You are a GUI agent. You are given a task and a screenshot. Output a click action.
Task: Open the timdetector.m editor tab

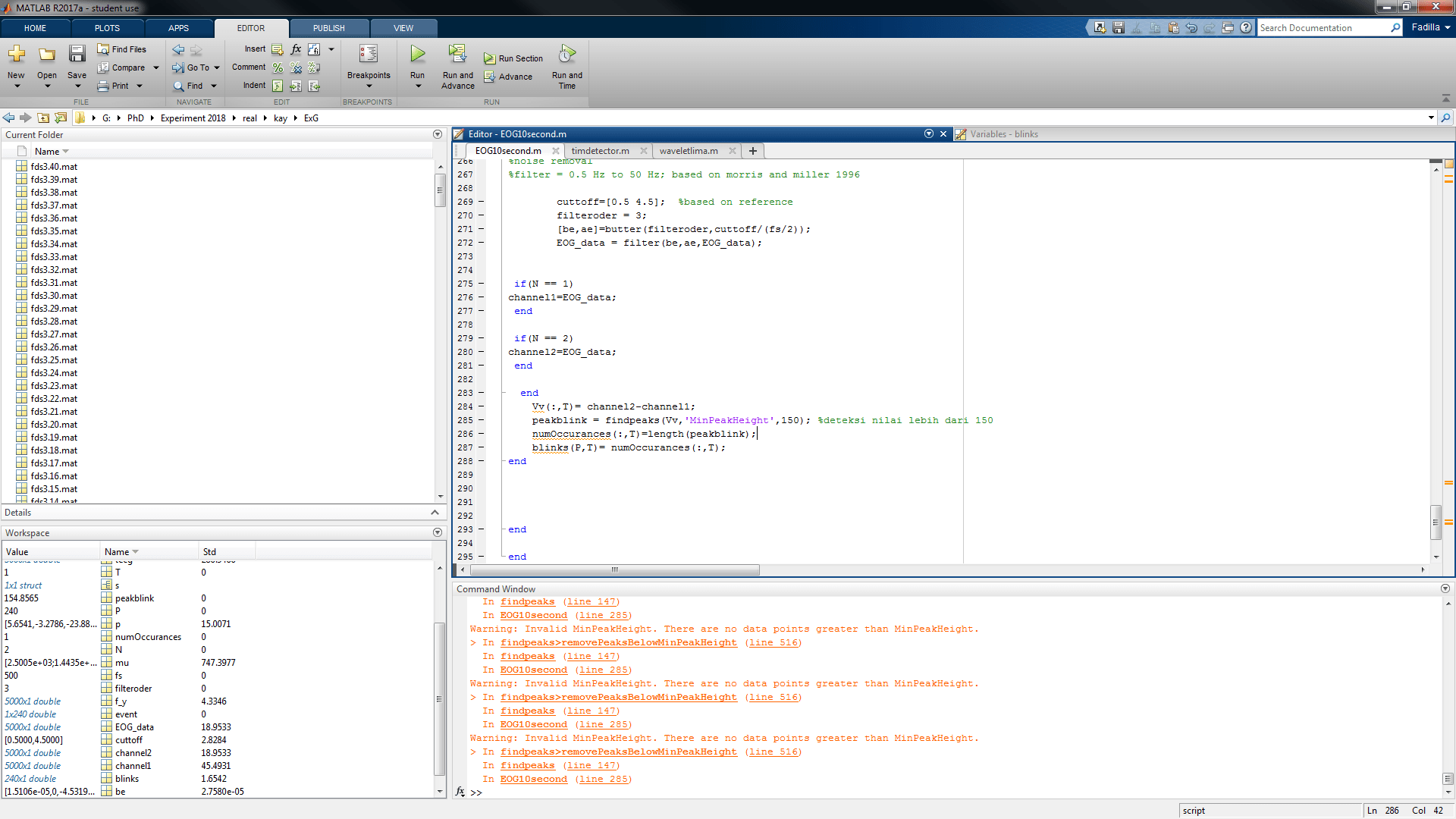600,151
